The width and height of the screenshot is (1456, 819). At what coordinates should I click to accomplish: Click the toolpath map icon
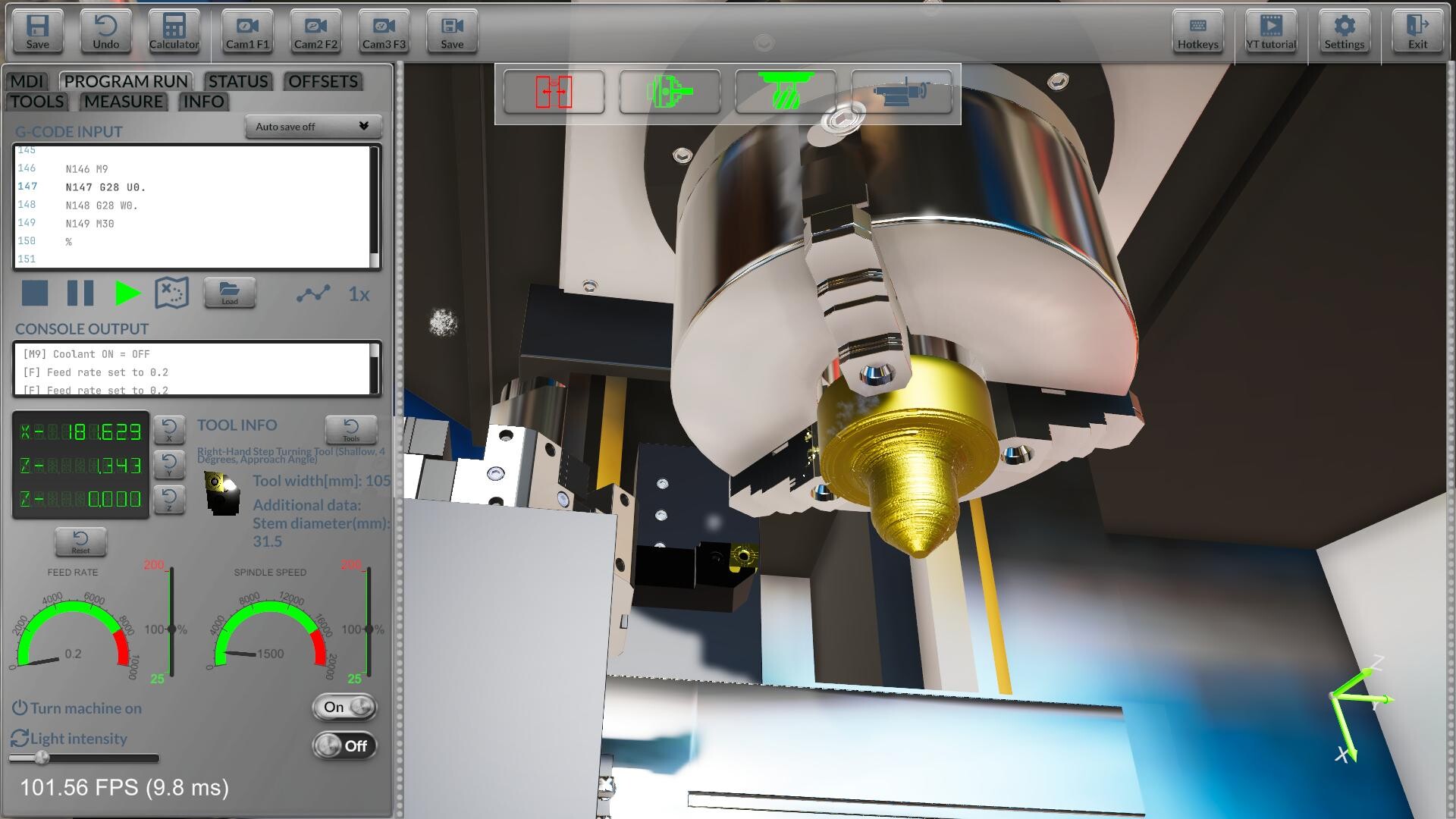(171, 294)
